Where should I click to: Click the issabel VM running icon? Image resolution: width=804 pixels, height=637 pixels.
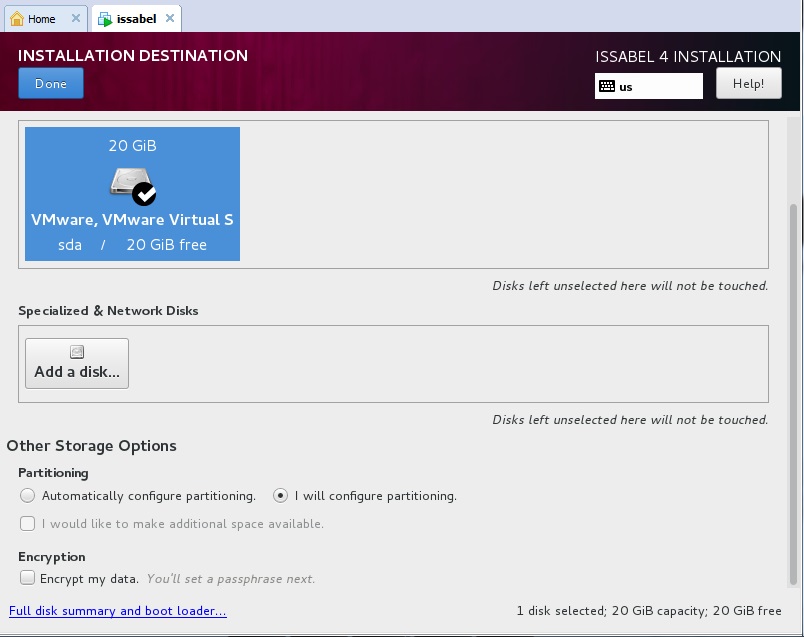pyautogui.click(x=105, y=19)
